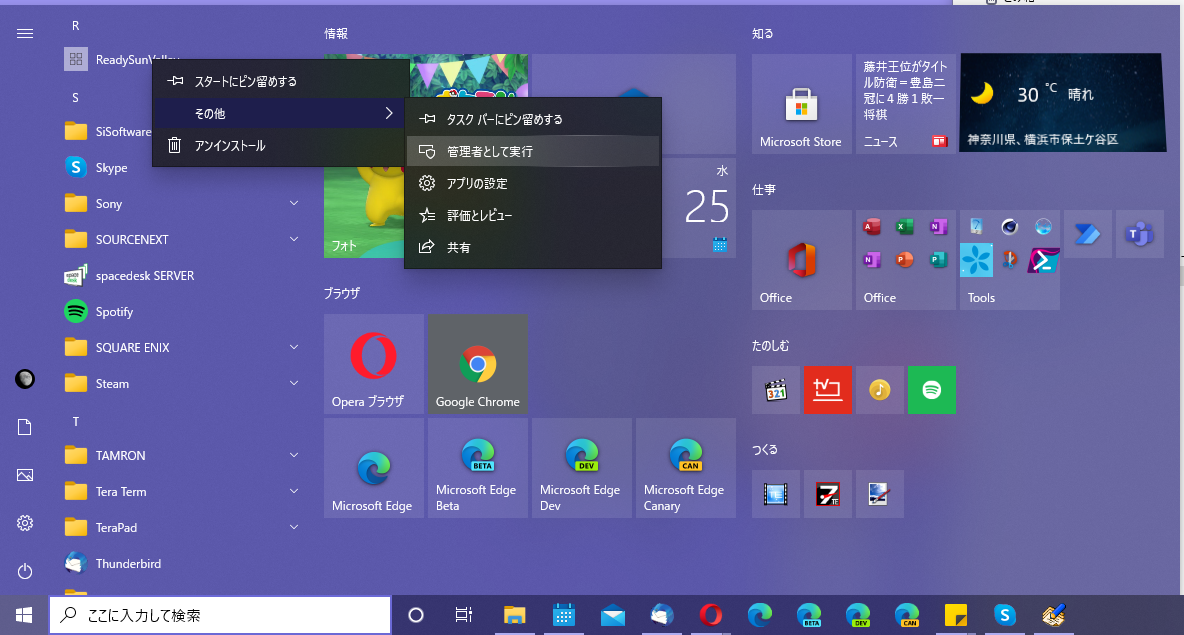1184x635 pixels.
Task: Launch the Google Chrome tile
Action: coord(478,364)
